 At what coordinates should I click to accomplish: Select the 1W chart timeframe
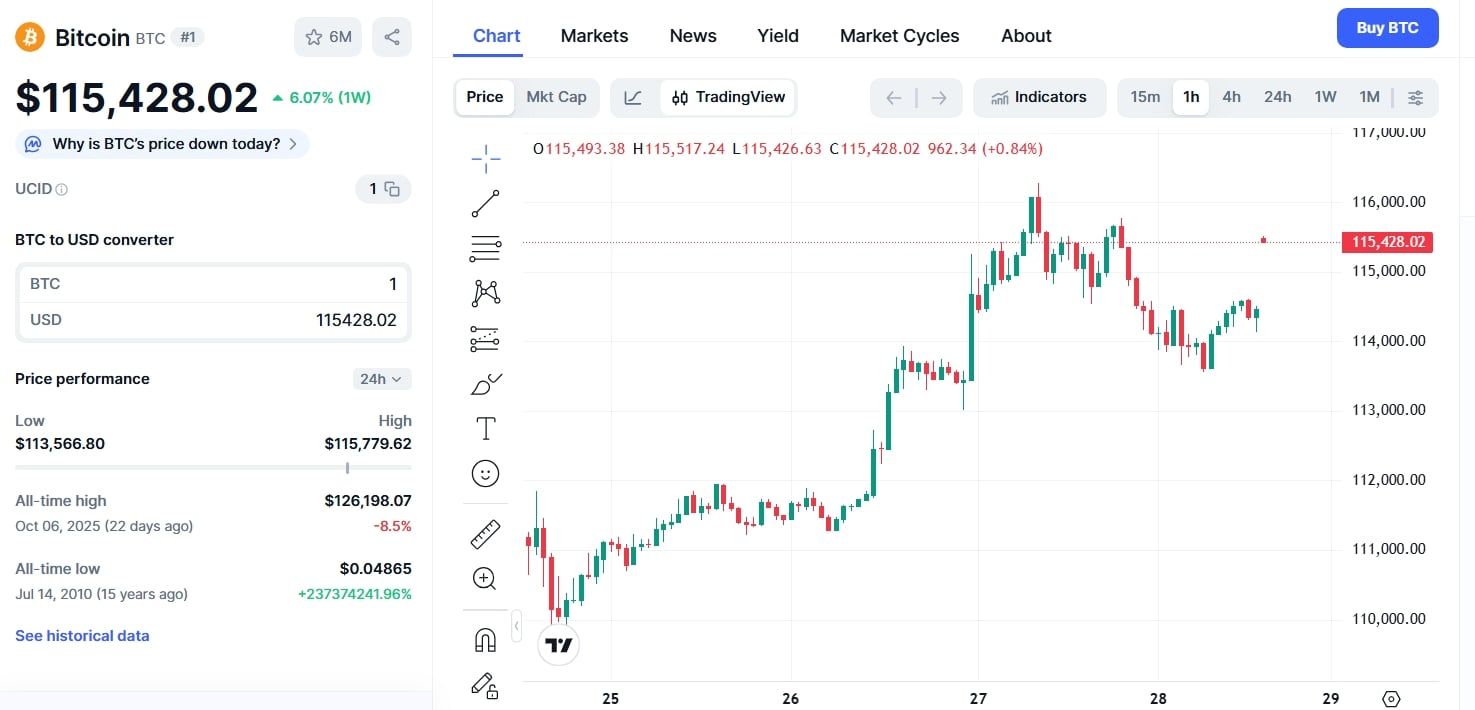click(x=1325, y=97)
